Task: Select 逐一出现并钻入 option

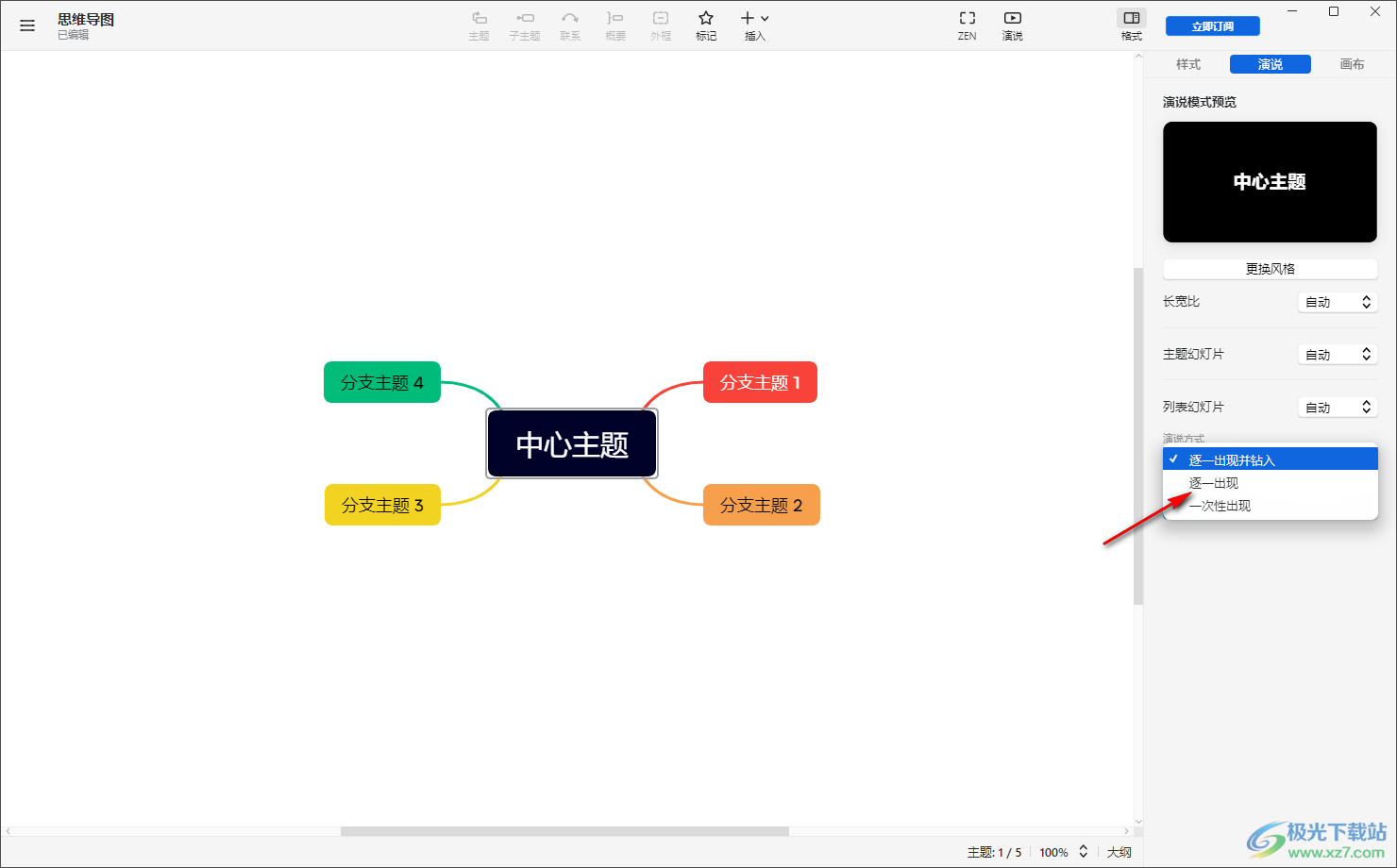Action: tap(1271, 459)
